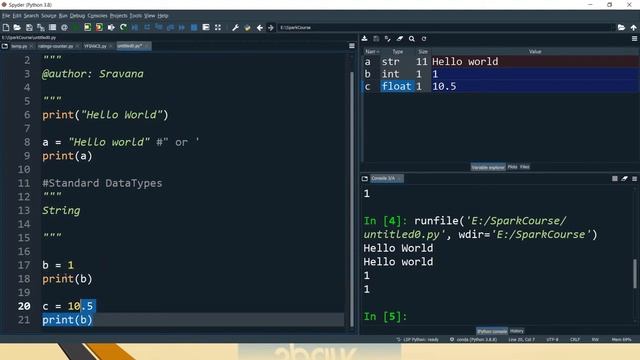Save data icon in Variable explorer

click(x=376, y=38)
